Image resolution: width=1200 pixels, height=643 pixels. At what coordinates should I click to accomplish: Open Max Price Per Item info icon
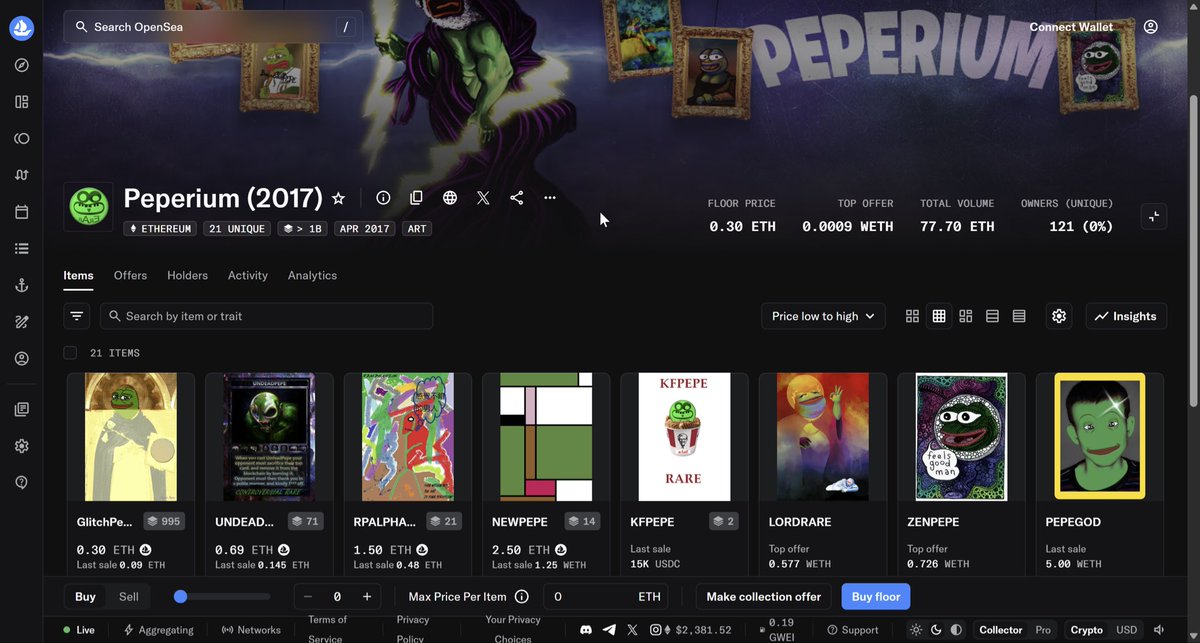[x=521, y=597]
